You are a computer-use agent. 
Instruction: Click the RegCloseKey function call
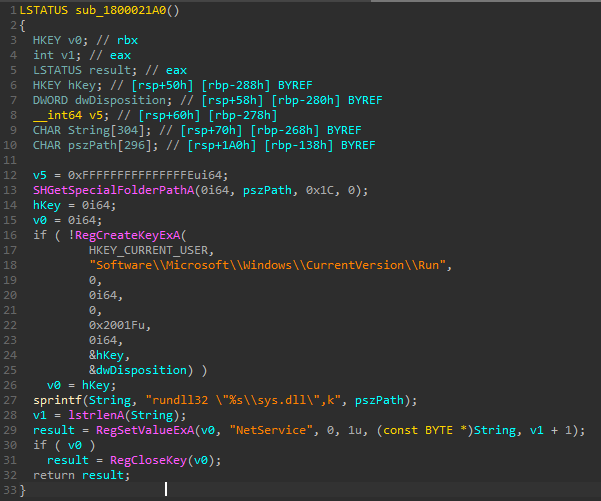[x=148, y=460]
